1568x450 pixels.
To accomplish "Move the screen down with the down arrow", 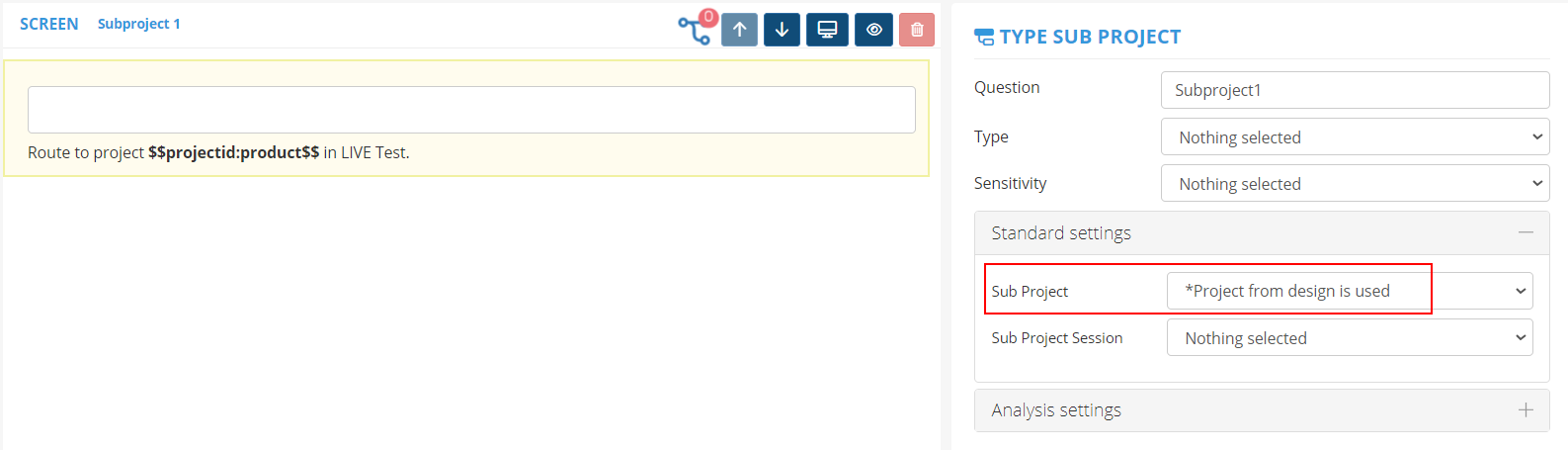I will pyautogui.click(x=782, y=30).
